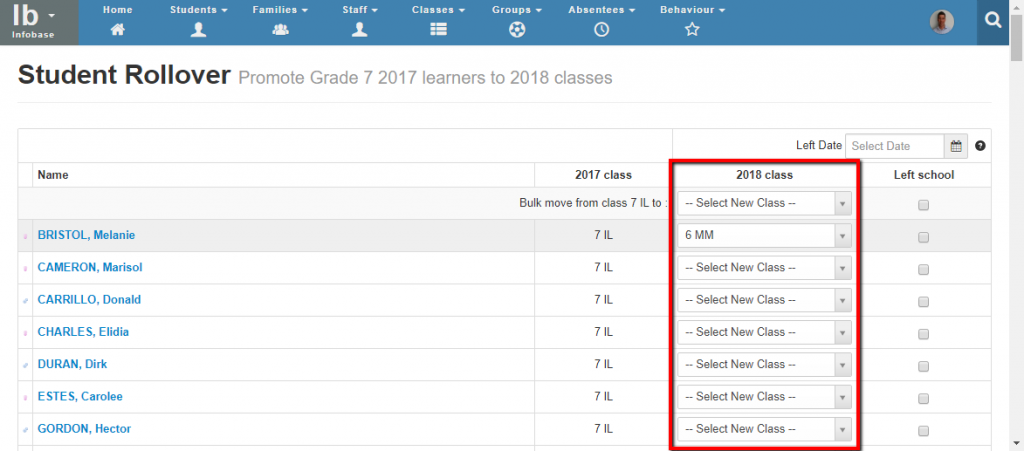This screenshot has width=1024, height=451.
Task: Click the 2018 class column header
Action: (x=764, y=175)
